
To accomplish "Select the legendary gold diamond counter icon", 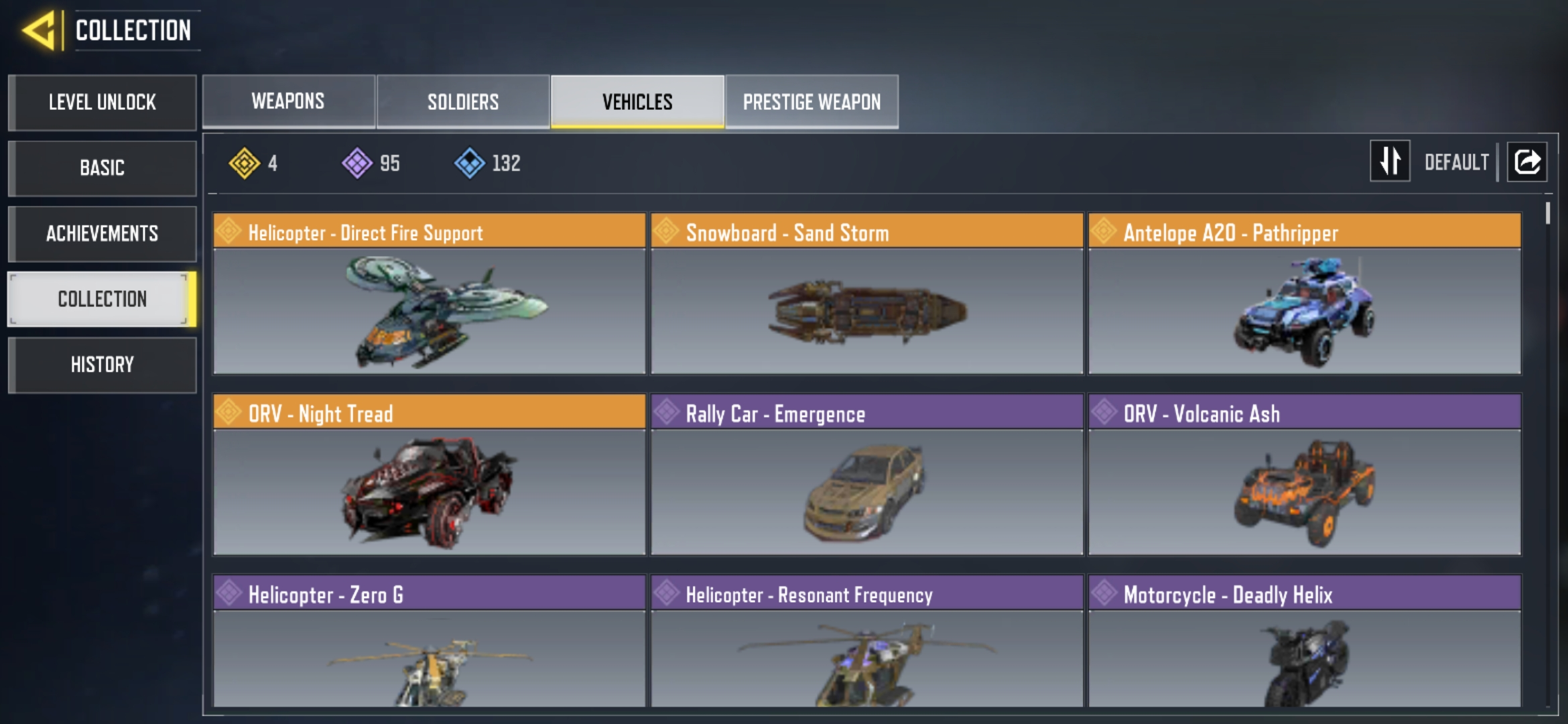I will [244, 163].
